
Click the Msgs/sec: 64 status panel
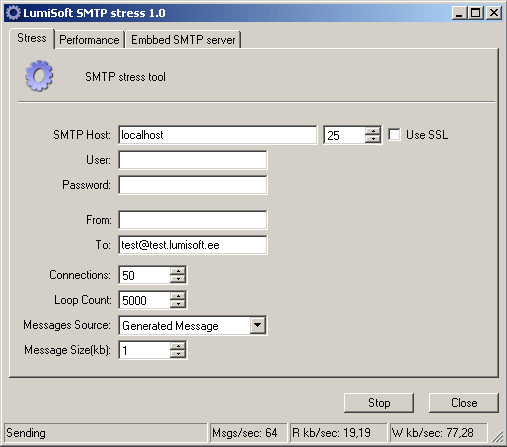[x=248, y=433]
